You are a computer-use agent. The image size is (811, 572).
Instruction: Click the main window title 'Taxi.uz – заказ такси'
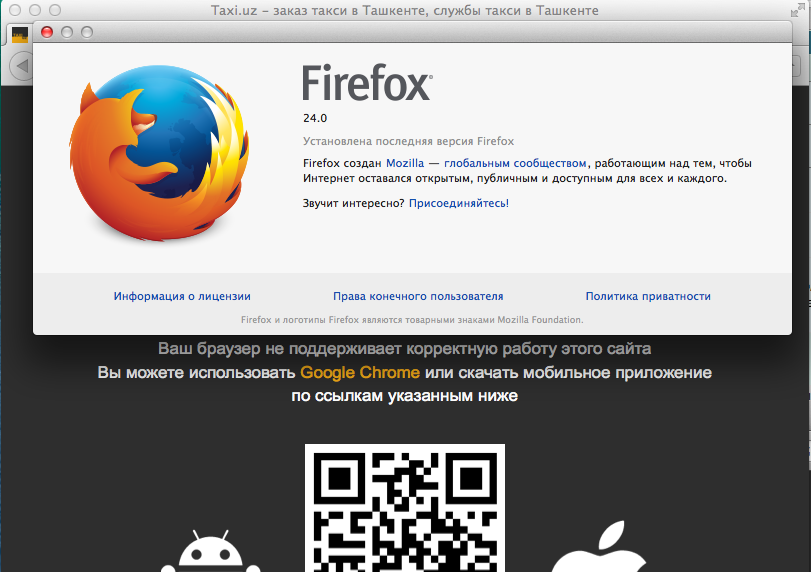pyautogui.click(x=404, y=10)
